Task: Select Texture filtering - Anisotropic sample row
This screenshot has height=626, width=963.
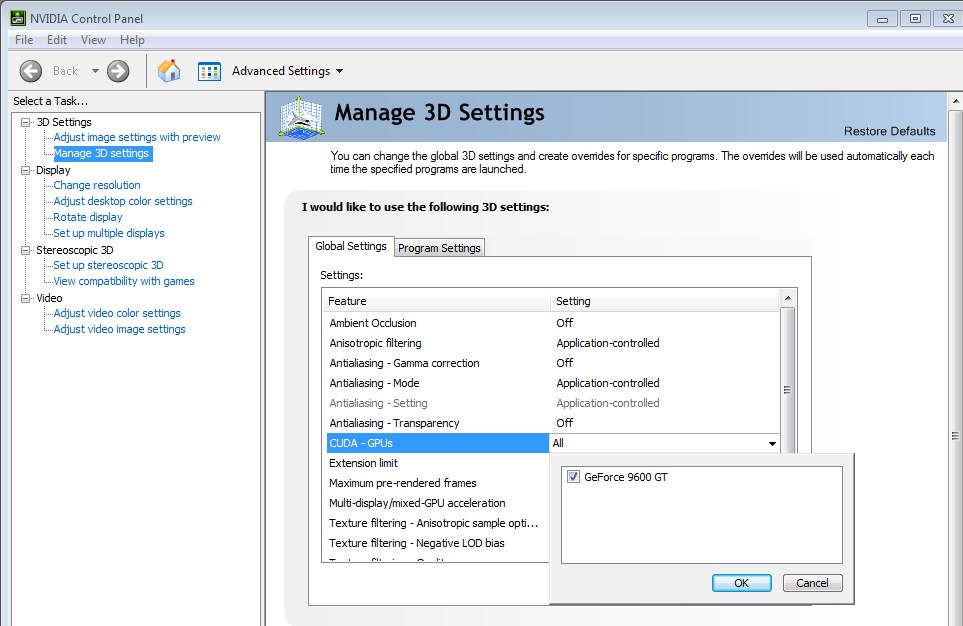Action: pos(436,523)
